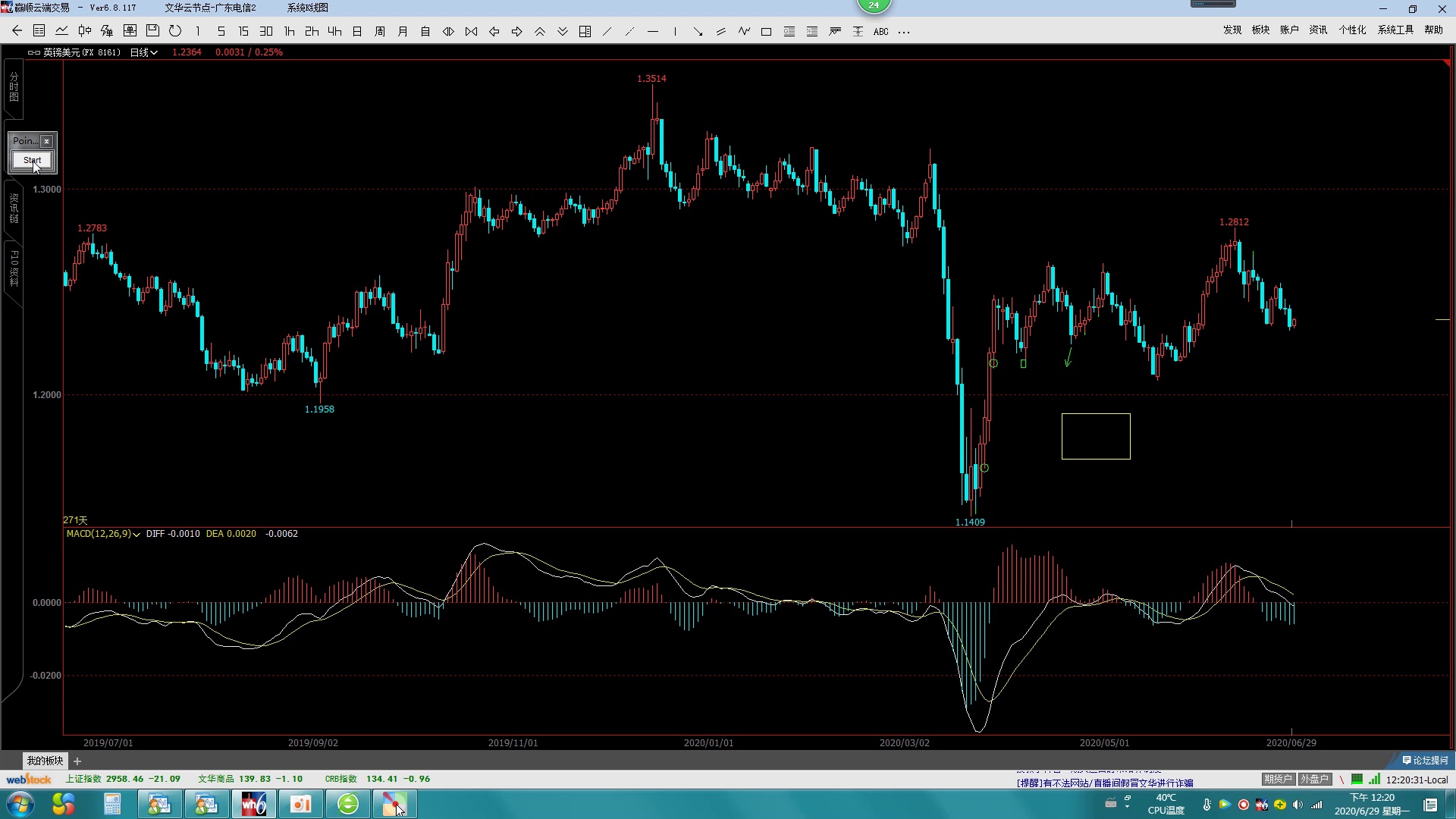Select the arrow line drawing tool
Image resolution: width=1456 pixels, height=819 pixels.
click(x=698, y=32)
